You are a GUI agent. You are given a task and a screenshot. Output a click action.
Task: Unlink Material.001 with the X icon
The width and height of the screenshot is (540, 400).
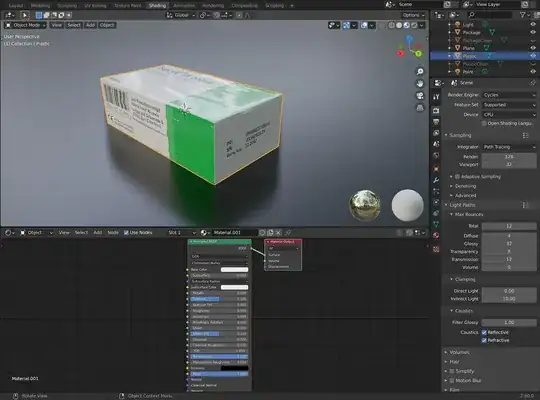278,233
